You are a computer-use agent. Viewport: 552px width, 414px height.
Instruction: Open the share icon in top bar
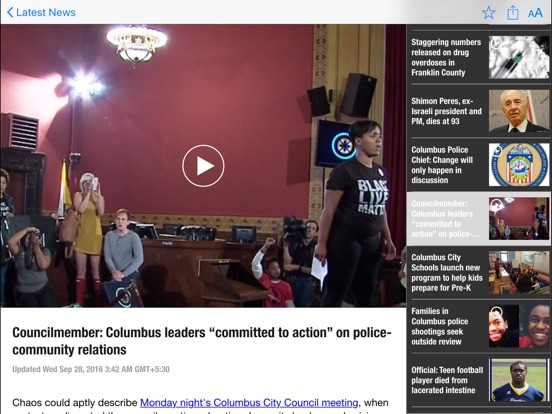click(513, 13)
